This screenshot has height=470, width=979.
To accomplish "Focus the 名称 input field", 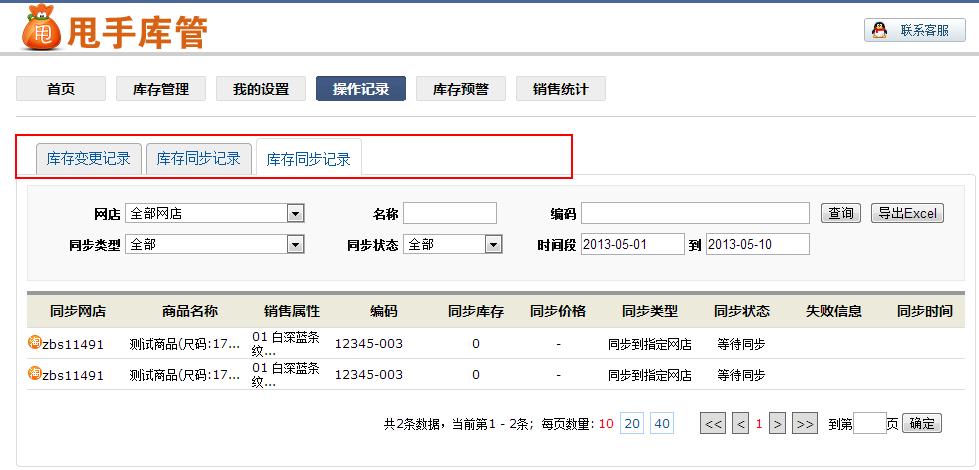I will [x=450, y=213].
